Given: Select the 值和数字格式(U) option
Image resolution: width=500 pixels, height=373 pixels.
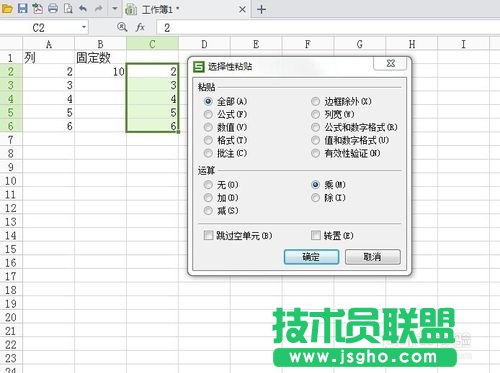Looking at the screenshot, I should pyautogui.click(x=350, y=140).
